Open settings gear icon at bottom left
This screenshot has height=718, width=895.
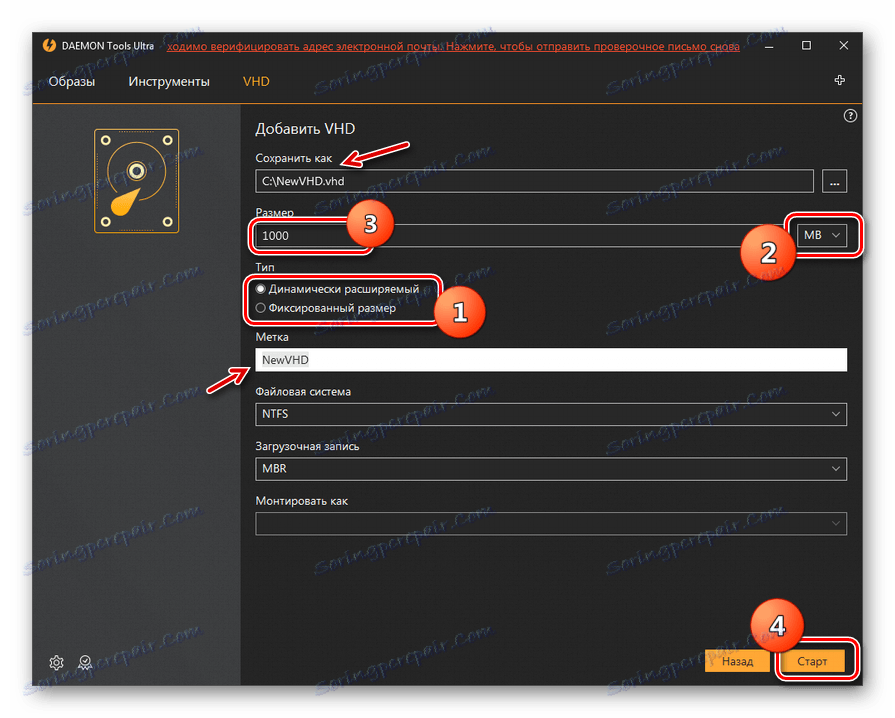click(57, 662)
